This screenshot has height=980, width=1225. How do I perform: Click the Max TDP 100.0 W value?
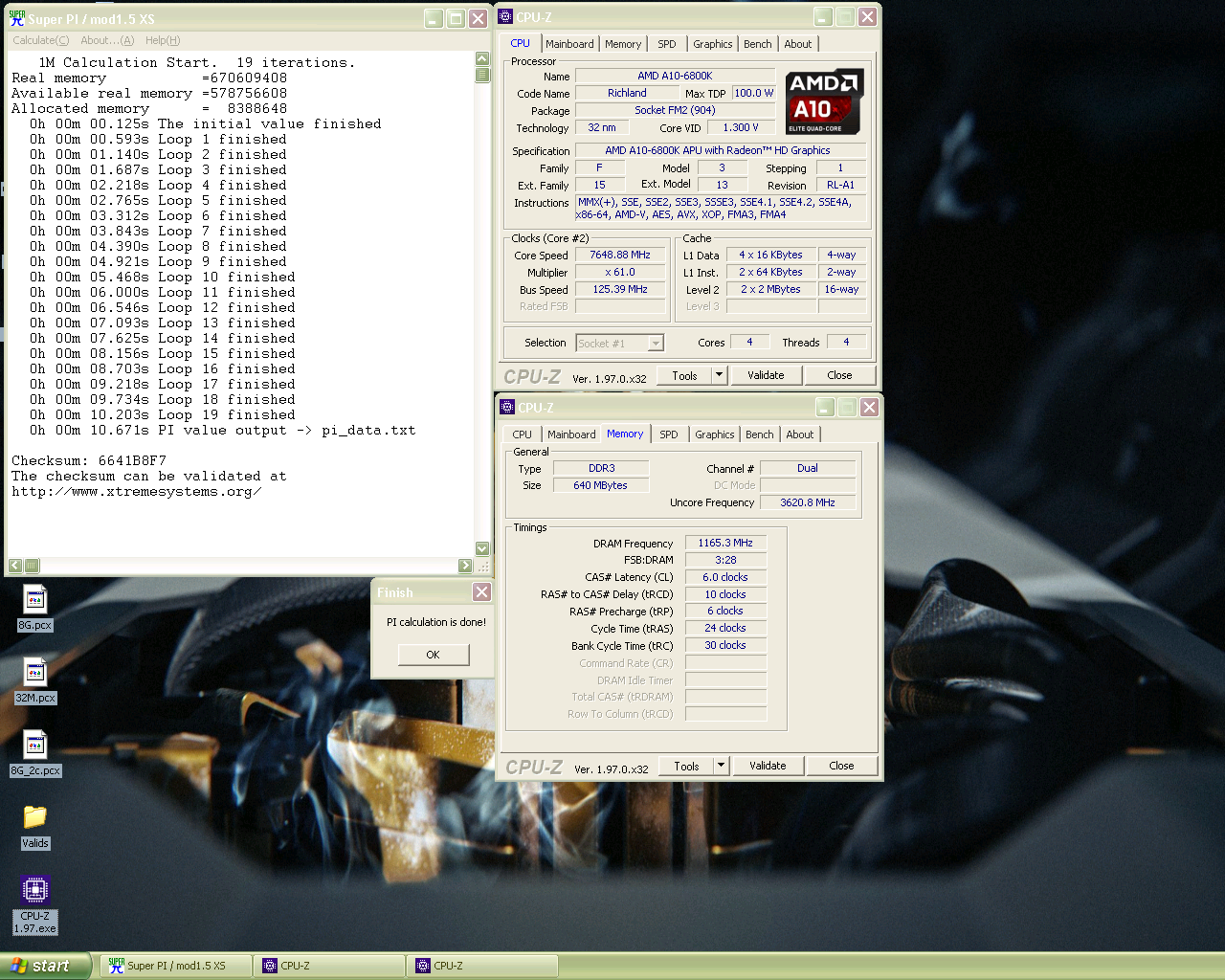(x=754, y=94)
